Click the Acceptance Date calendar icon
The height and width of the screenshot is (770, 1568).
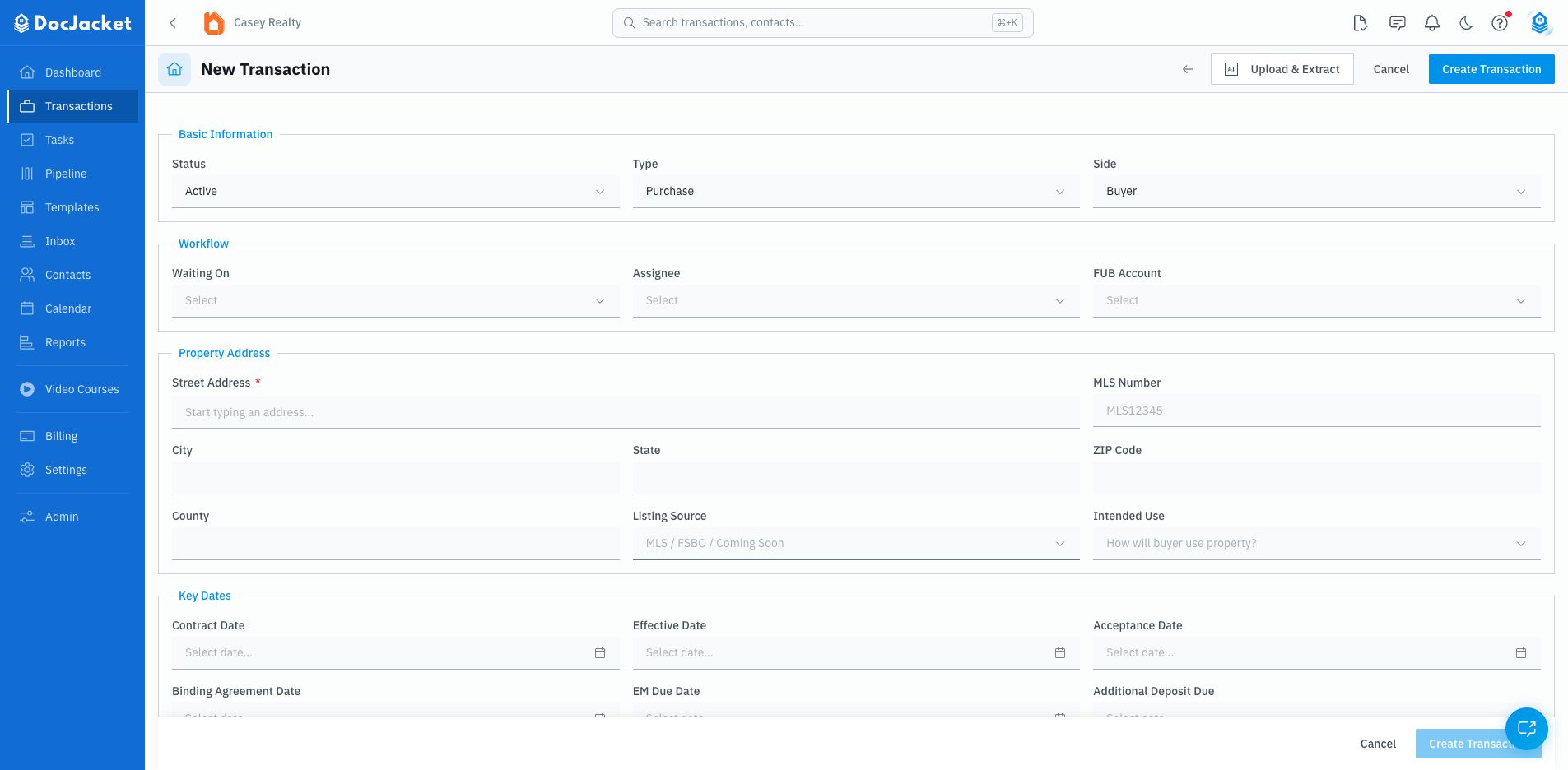tap(1521, 652)
